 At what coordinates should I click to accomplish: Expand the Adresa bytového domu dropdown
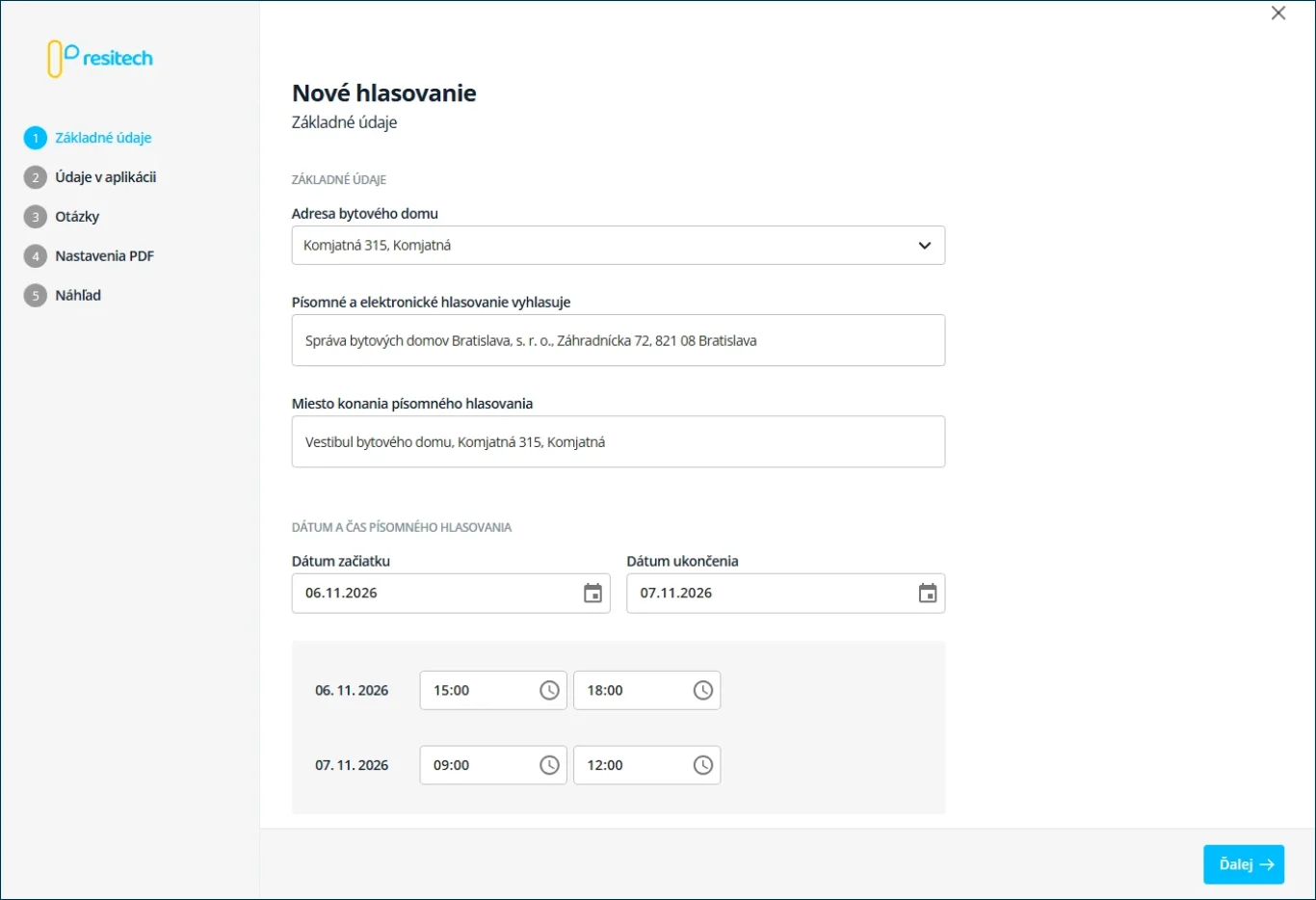point(619,246)
